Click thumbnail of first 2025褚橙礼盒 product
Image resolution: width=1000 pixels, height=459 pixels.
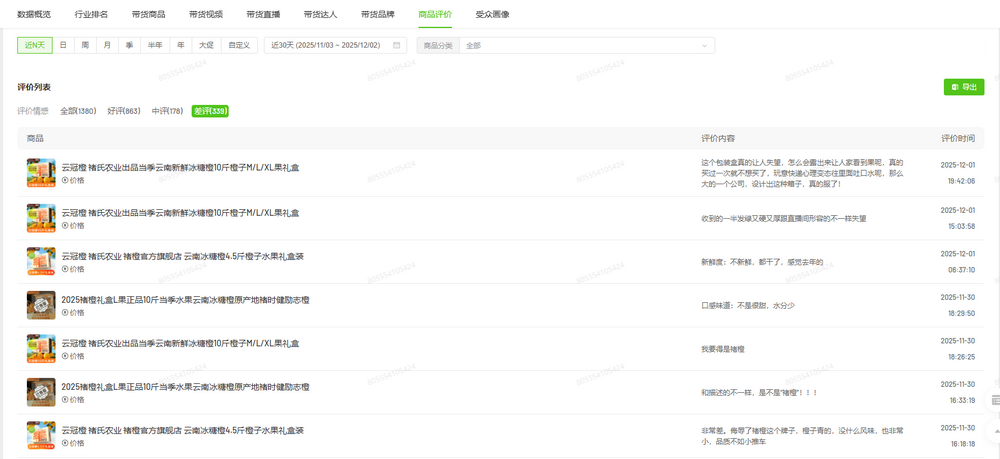point(41,305)
